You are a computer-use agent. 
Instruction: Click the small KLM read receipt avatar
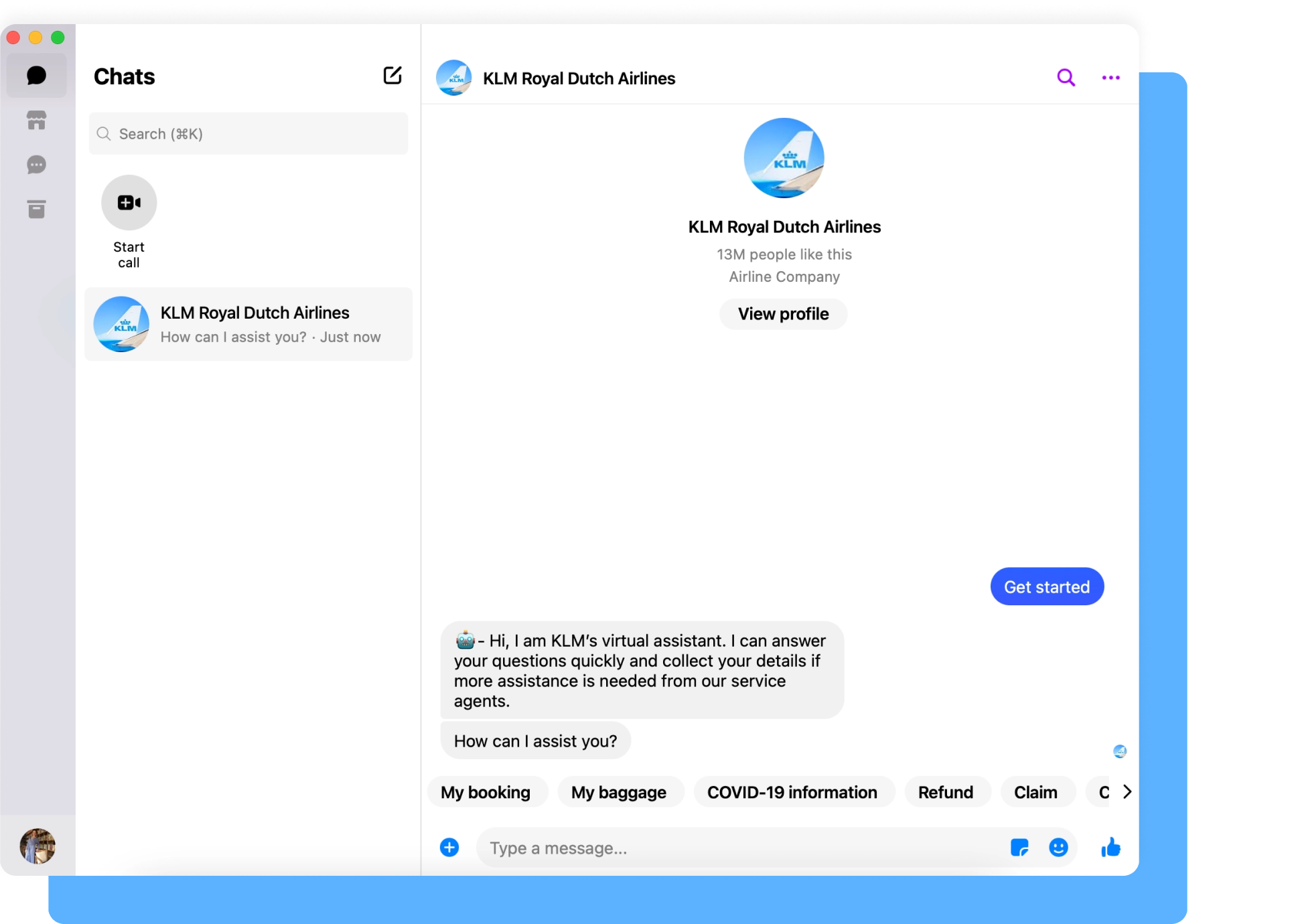1120,751
